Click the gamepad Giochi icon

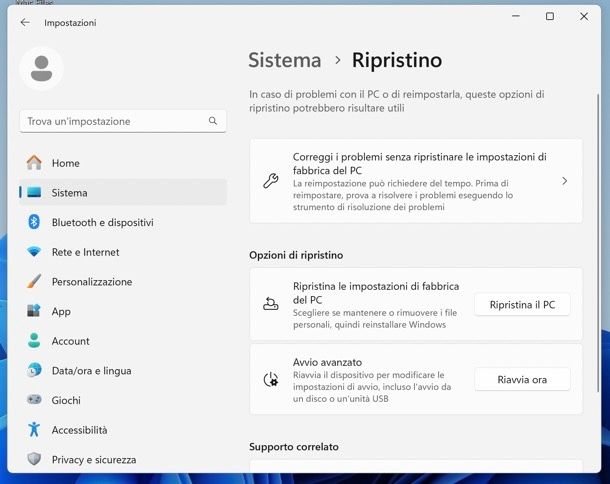(34, 400)
